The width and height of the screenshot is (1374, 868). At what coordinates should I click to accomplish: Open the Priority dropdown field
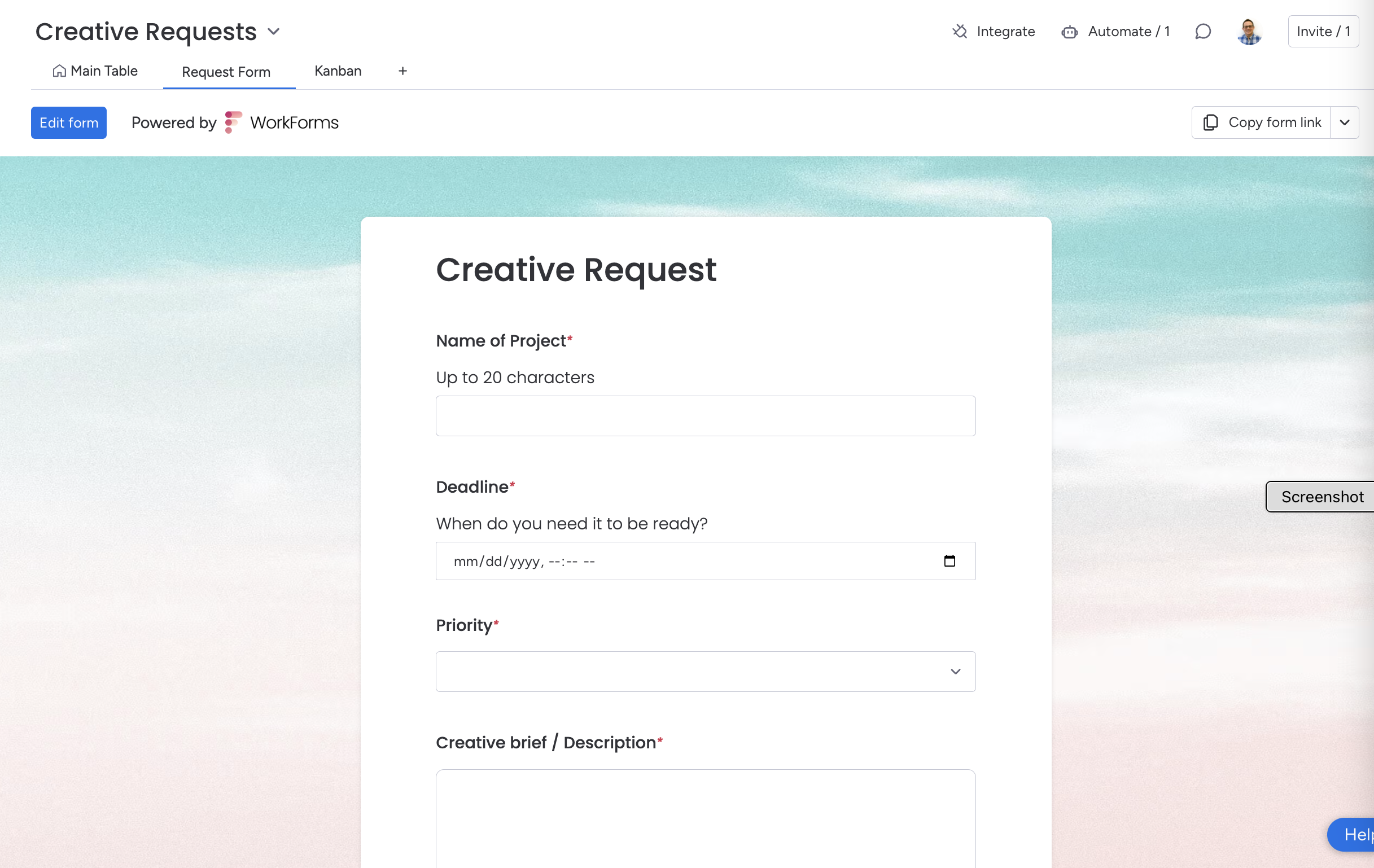(x=705, y=671)
